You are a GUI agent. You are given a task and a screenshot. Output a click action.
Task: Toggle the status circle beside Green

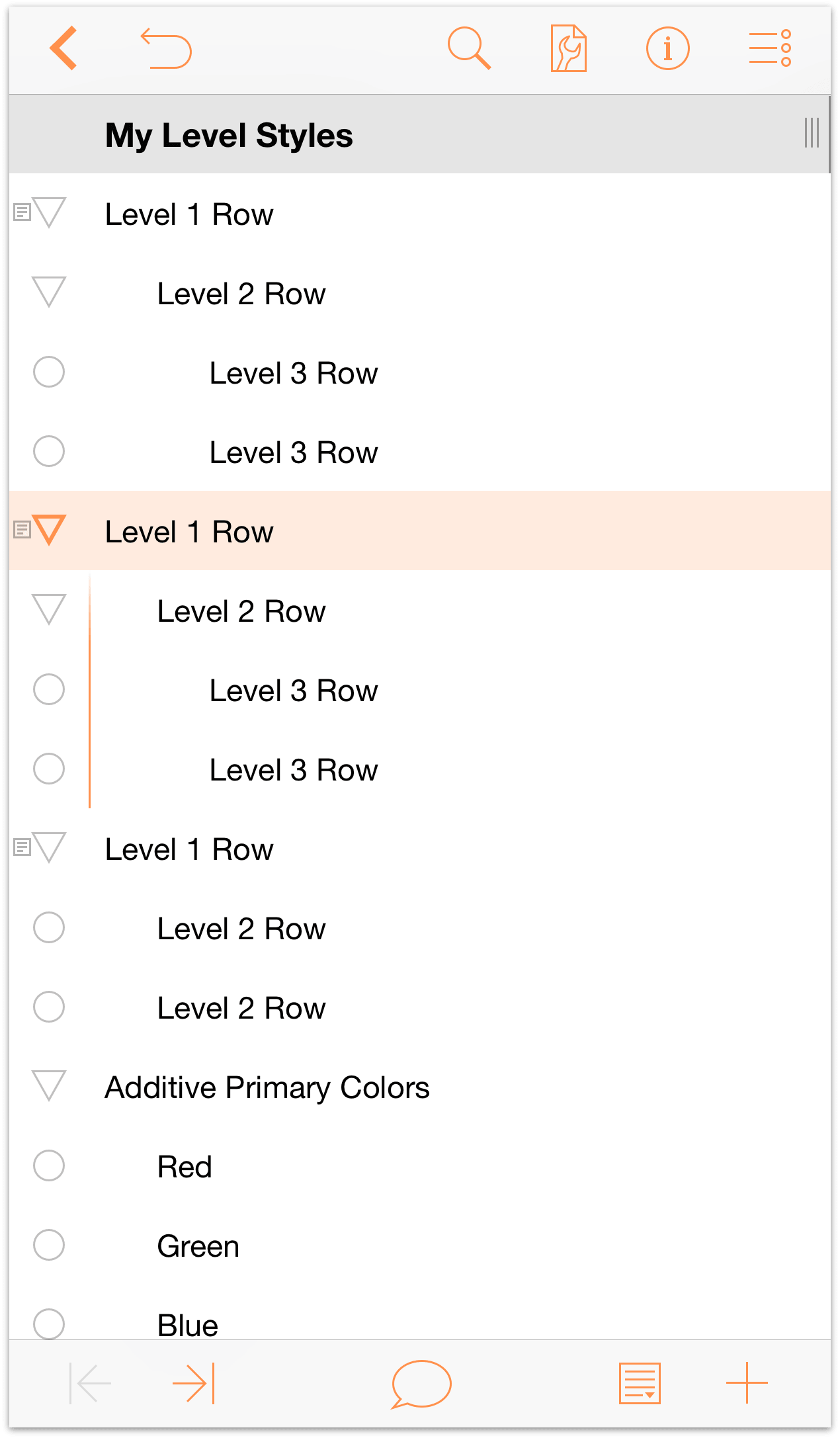click(49, 1245)
